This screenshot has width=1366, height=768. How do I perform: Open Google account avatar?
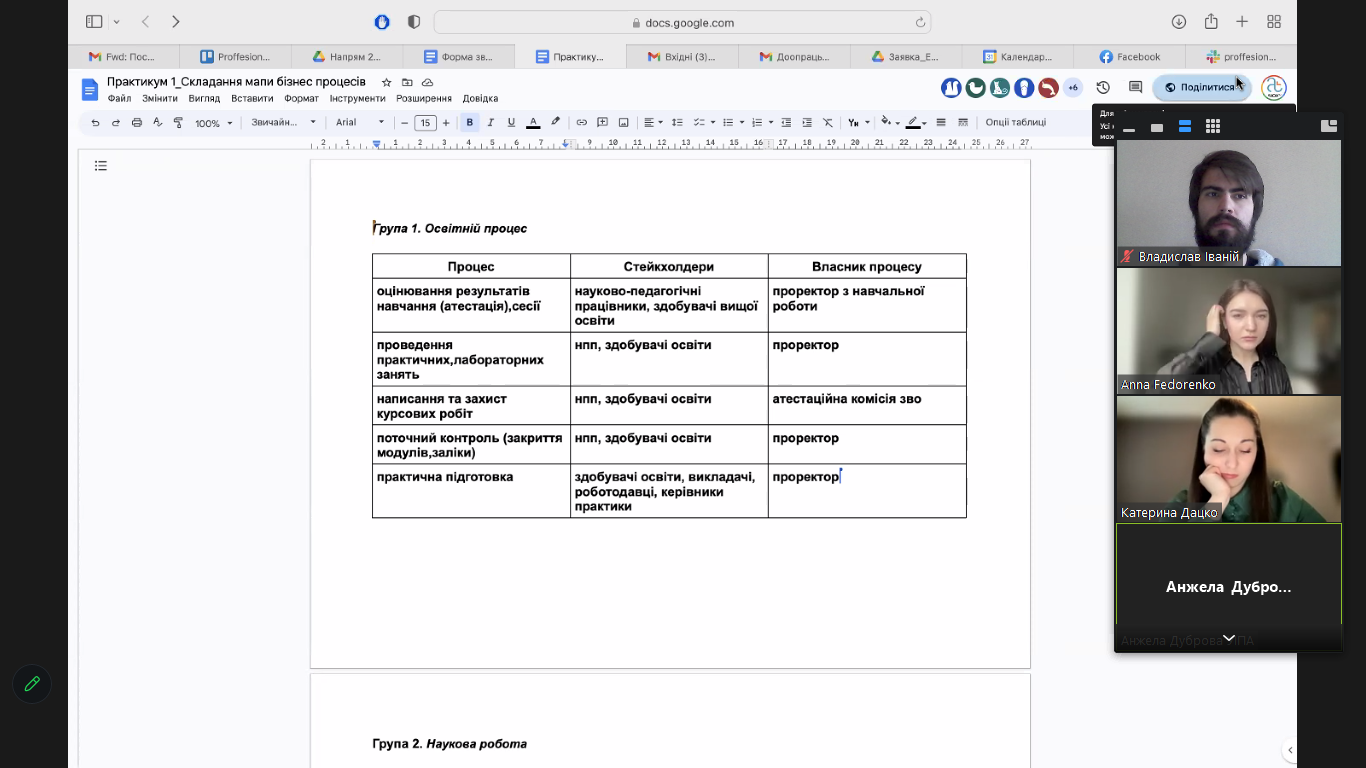[1273, 88]
